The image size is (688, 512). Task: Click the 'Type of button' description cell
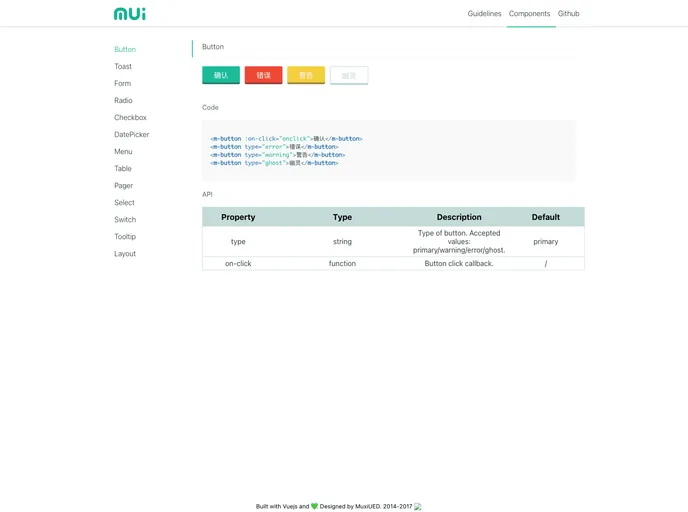click(459, 242)
